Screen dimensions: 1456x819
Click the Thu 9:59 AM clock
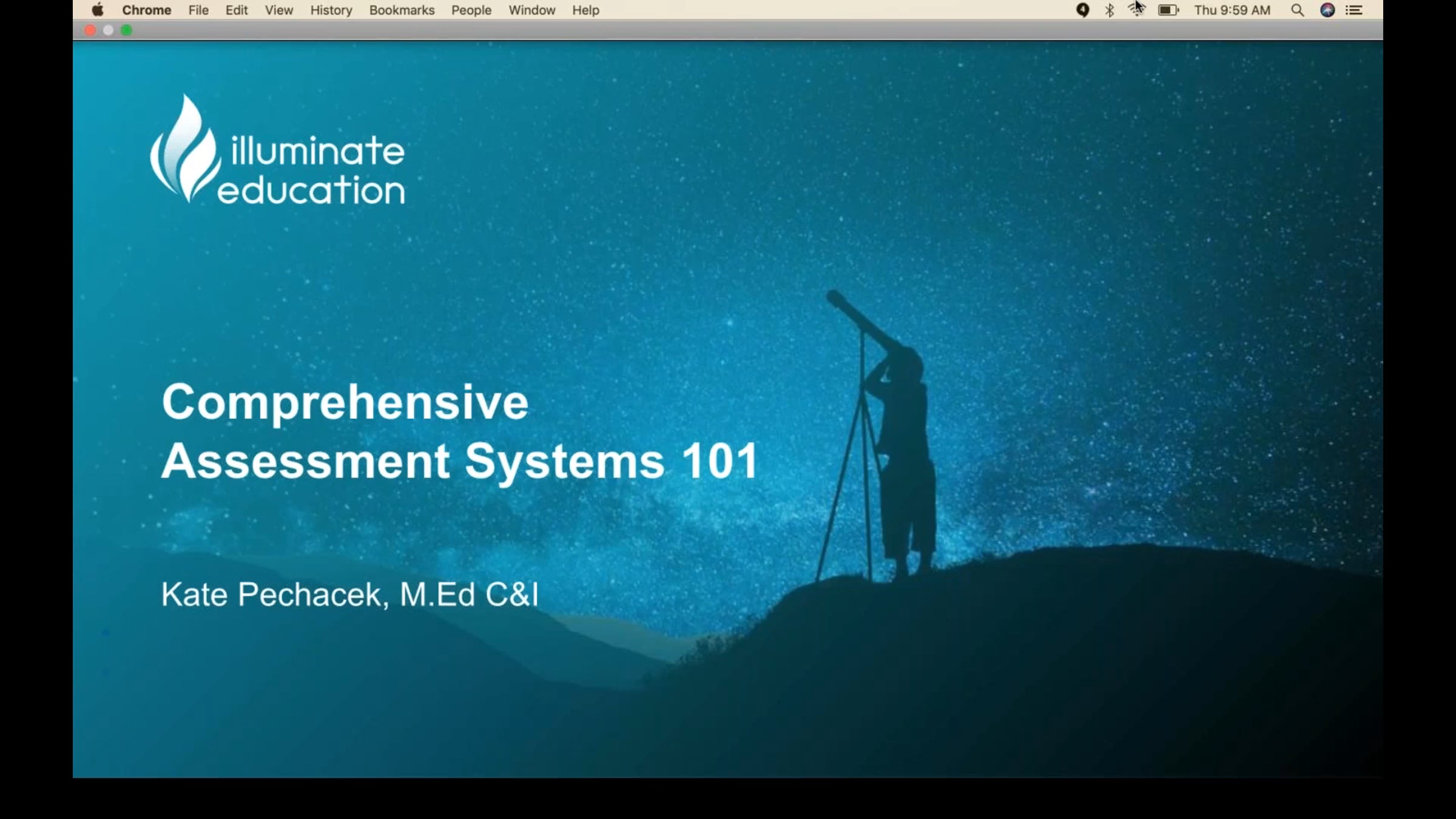1232,10
